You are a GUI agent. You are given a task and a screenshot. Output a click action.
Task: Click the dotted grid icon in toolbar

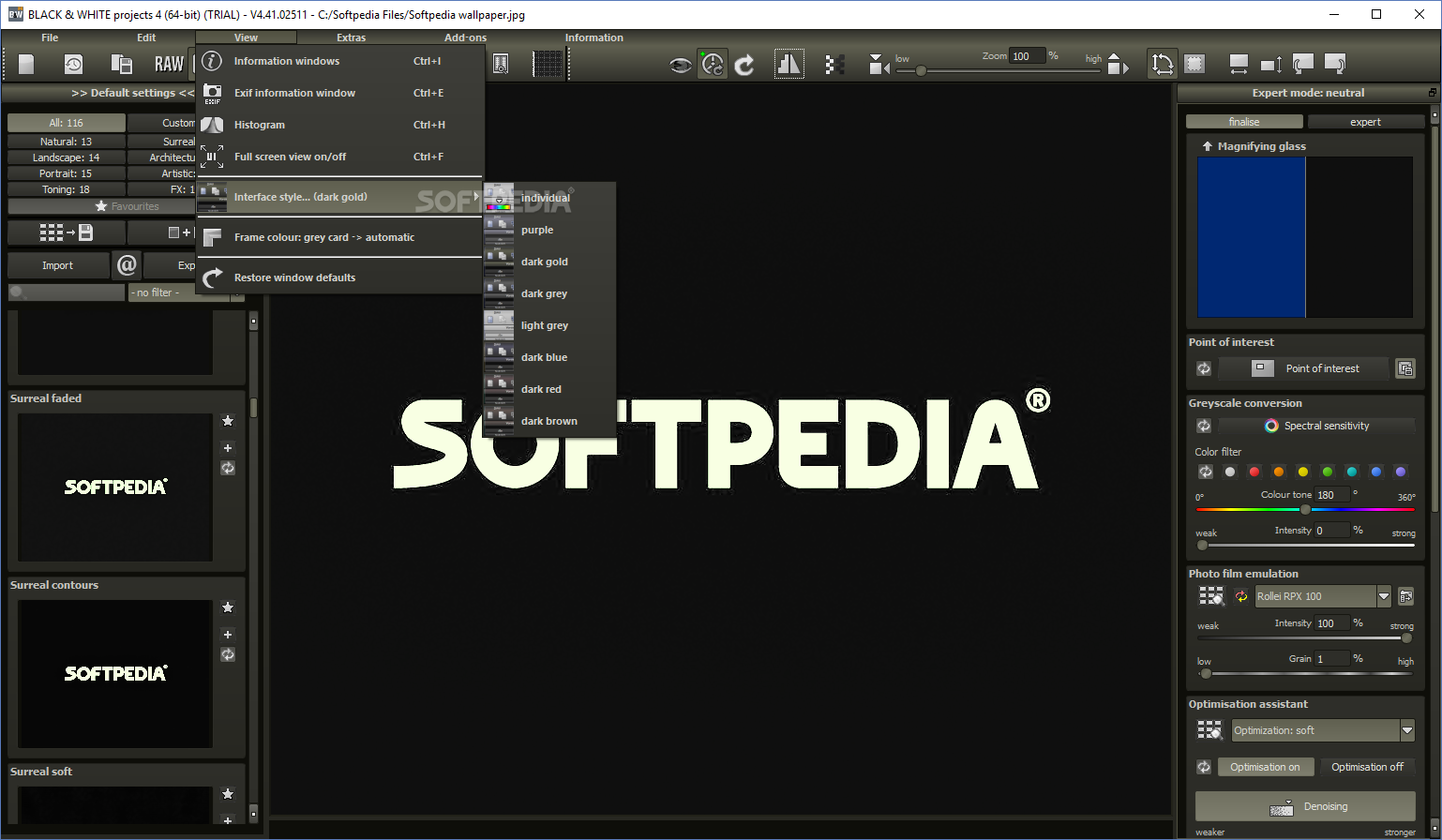[x=548, y=64]
